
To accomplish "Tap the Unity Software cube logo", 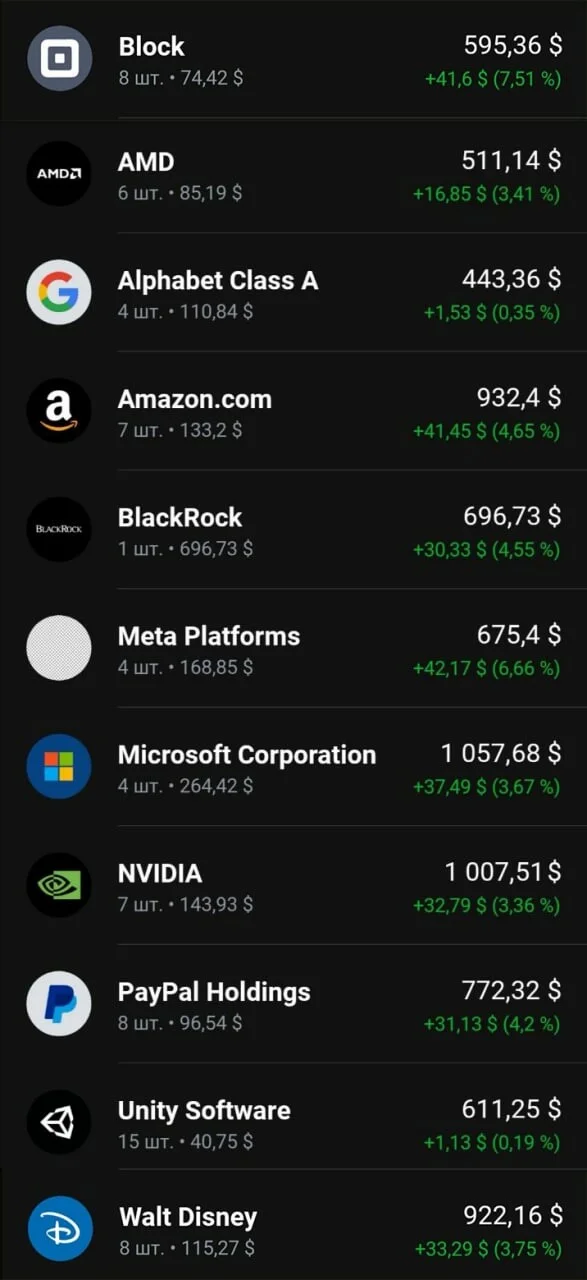I will pos(59,1122).
